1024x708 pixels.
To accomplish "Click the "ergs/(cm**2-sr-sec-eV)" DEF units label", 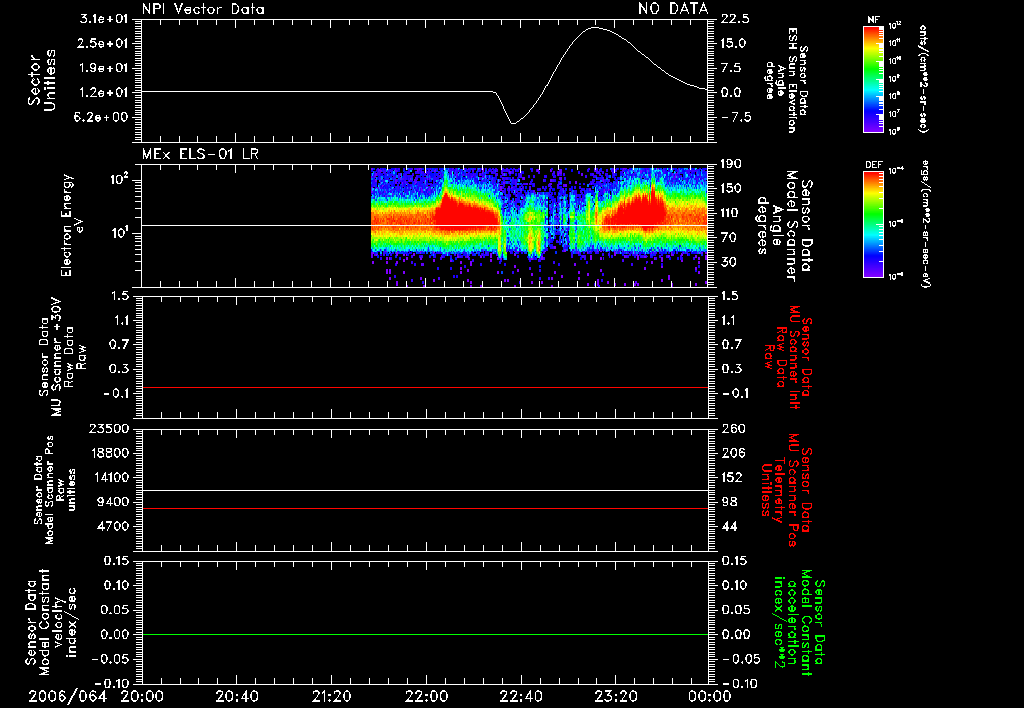I will 925,224.
